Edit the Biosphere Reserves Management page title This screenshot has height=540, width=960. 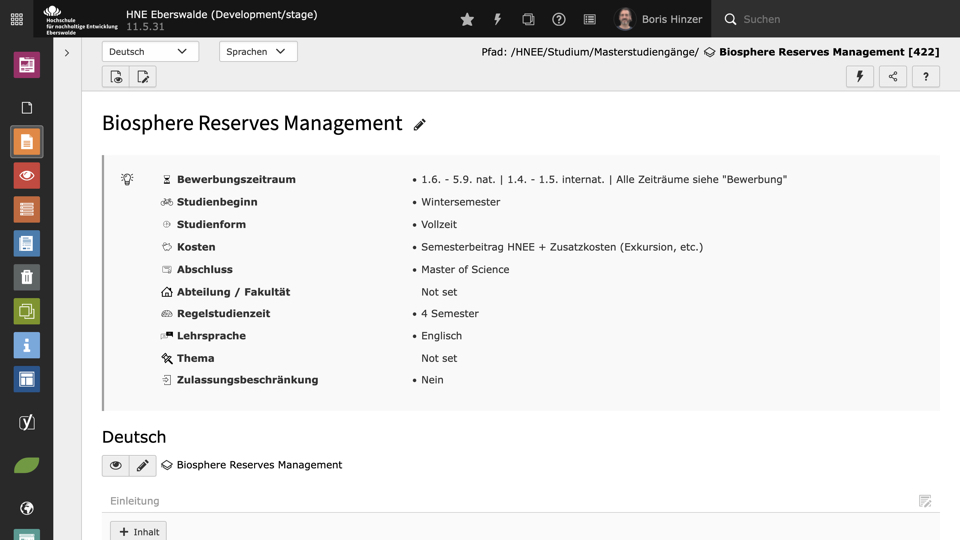pos(420,125)
